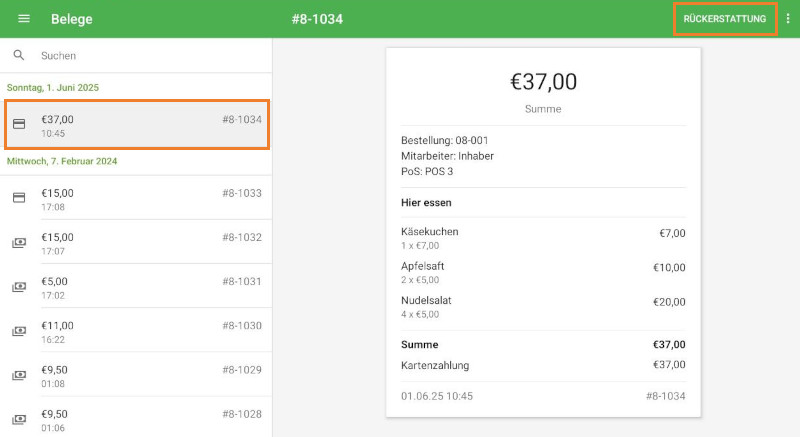Click the RÜCKERSTATTUNG refund button
This screenshot has height=437, width=800.
(725, 19)
